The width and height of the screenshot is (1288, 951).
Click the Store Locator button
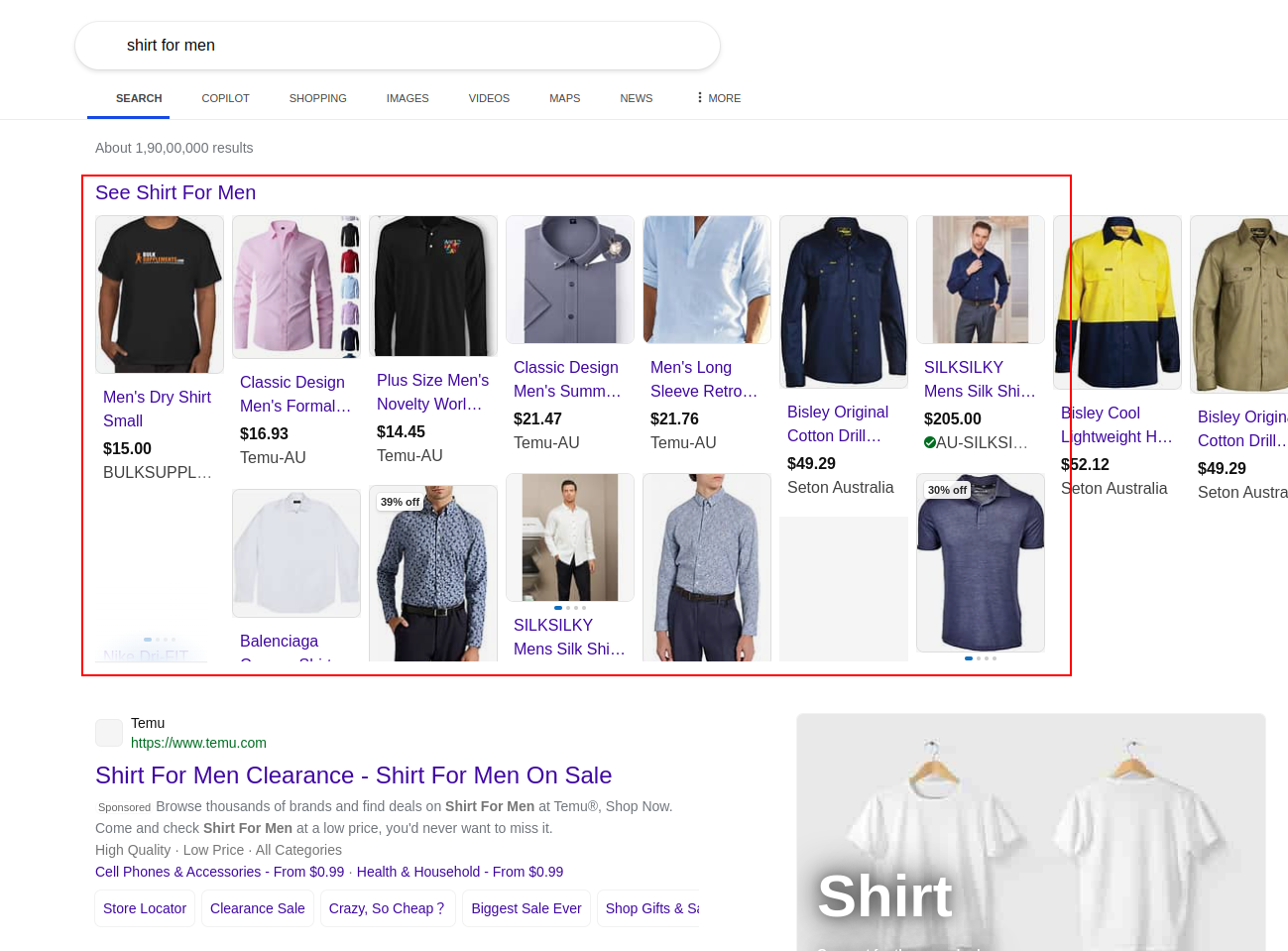pos(145,908)
